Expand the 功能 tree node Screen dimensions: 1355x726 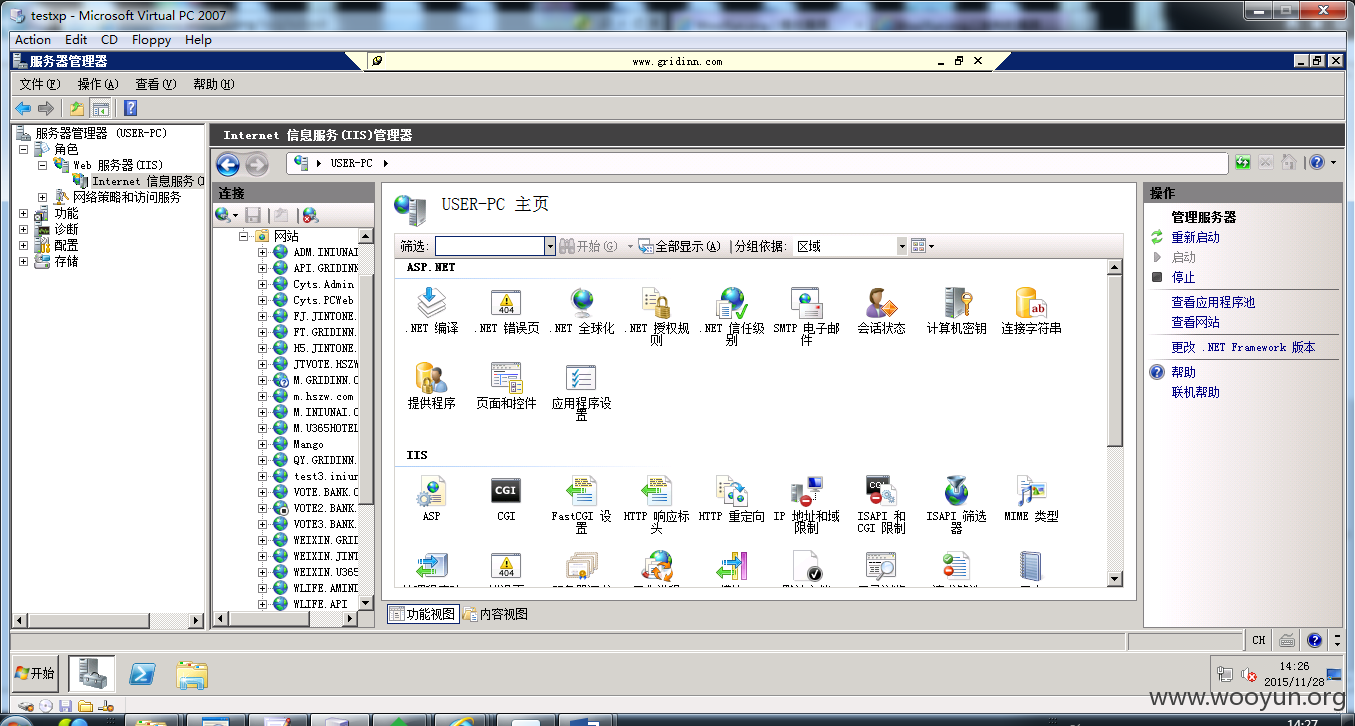click(x=24, y=213)
